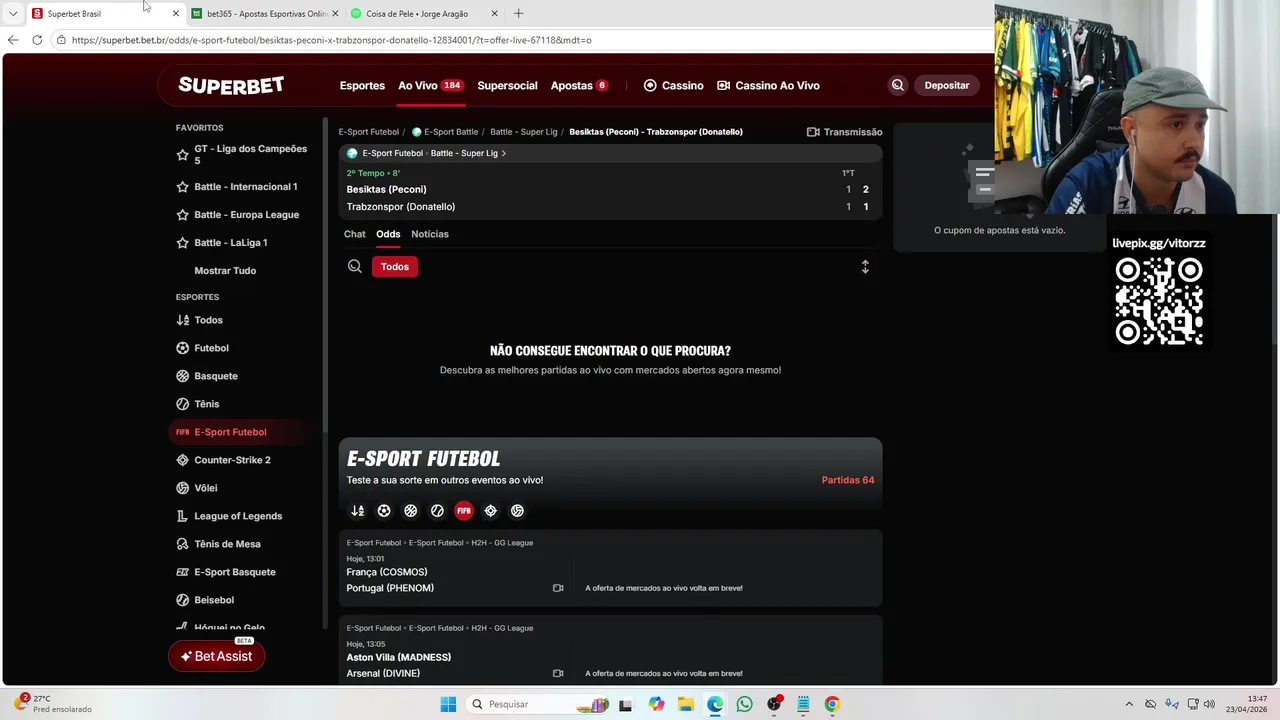Expand Battle - Super Lig league chevron
The width and height of the screenshot is (1280, 720).
(x=504, y=154)
